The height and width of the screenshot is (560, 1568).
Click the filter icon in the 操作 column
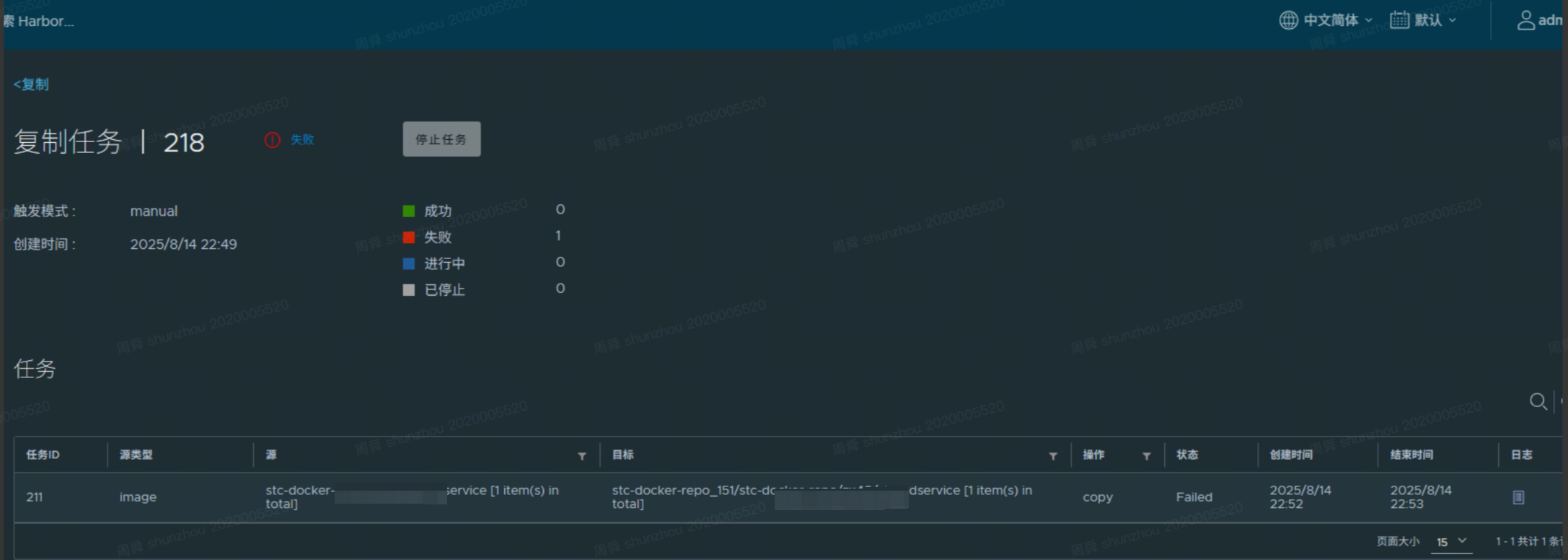click(1146, 456)
